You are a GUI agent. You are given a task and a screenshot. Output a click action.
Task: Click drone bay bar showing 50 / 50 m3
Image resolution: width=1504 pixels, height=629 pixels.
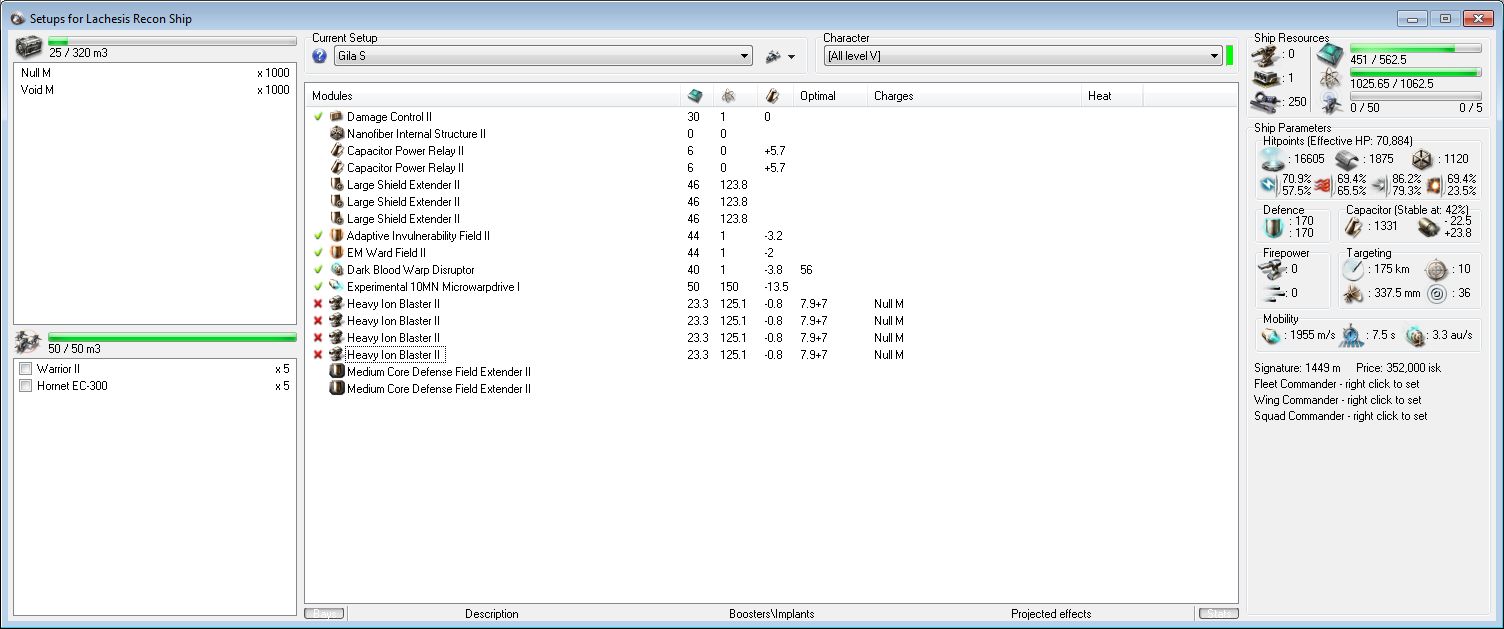172,338
